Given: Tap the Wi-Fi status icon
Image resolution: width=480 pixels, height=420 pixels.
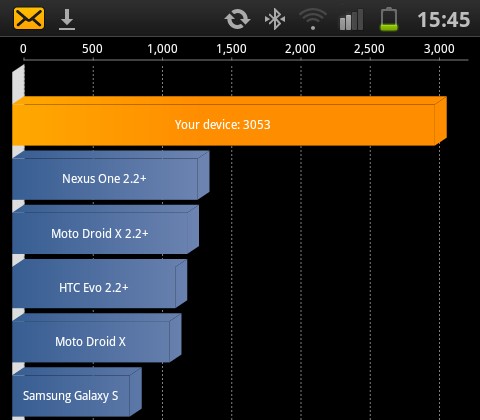Looking at the screenshot, I should click(313, 19).
